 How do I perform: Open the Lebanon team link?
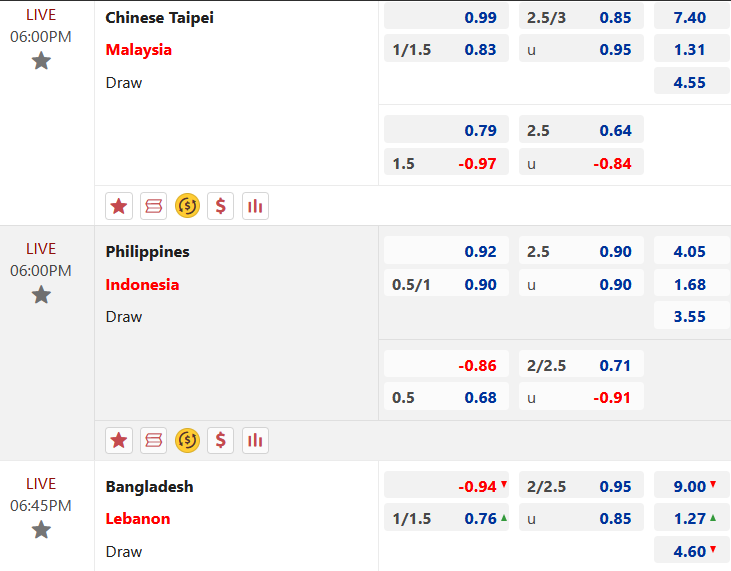[x=138, y=518]
